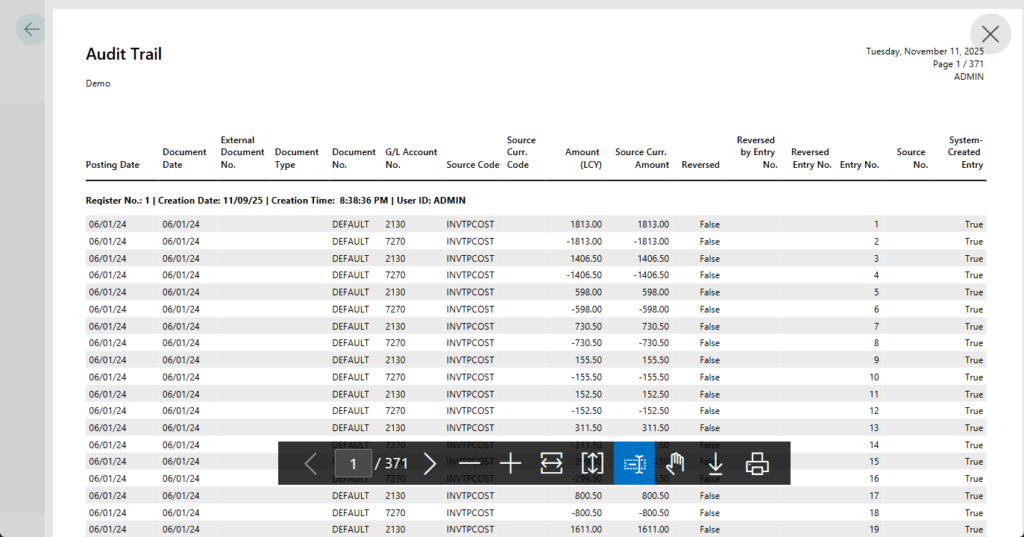Click the page number input field

point(353,464)
